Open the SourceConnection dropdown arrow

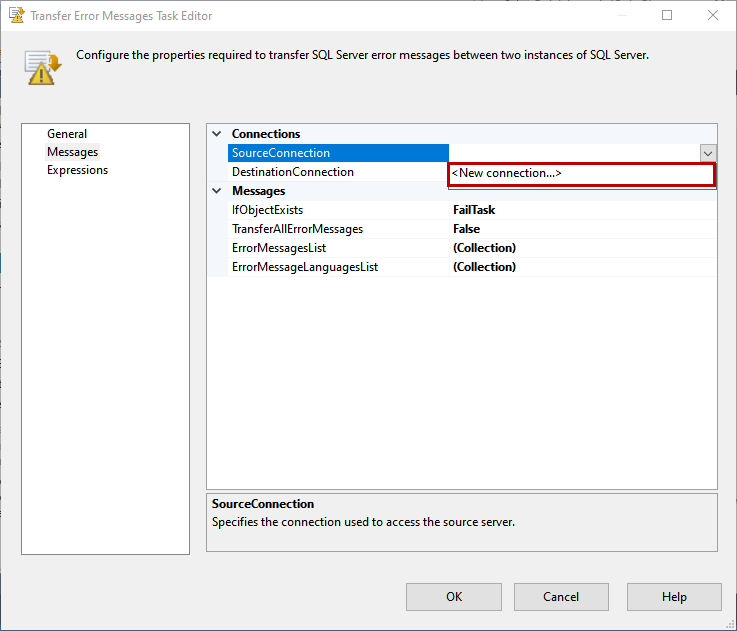(708, 153)
